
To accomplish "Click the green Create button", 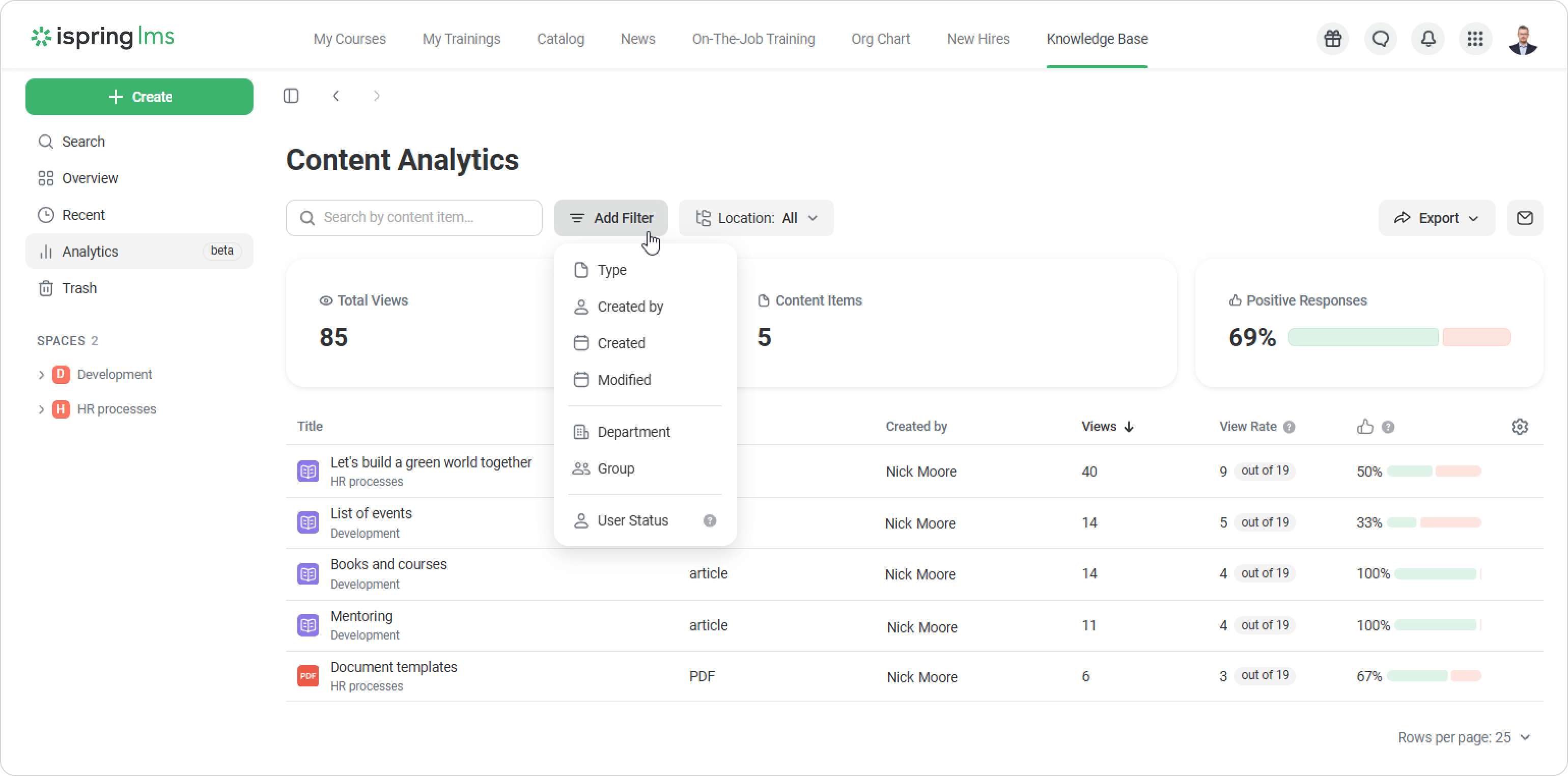I will [139, 97].
